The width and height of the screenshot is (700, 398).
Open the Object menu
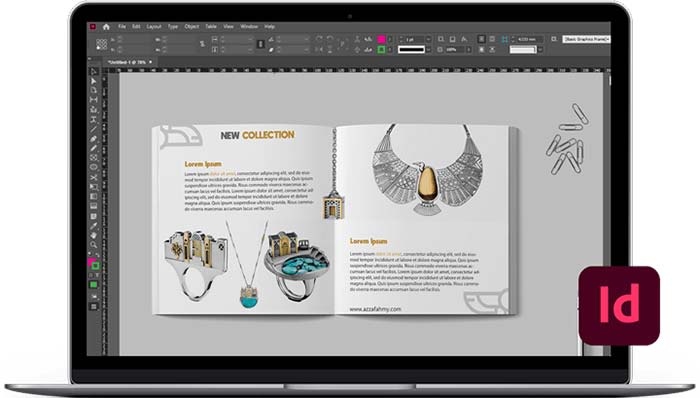192,27
